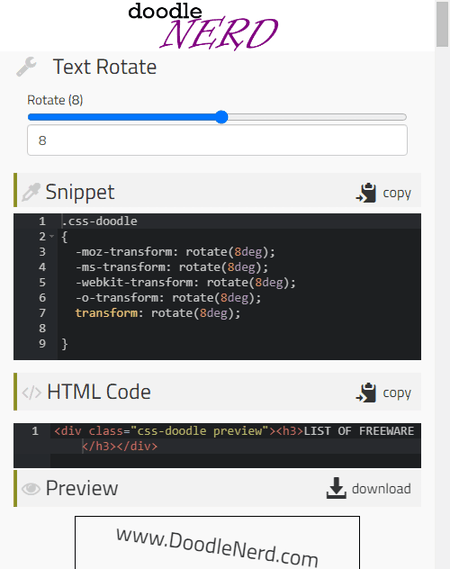Click the doodle NERD logo
This screenshot has width=450, height=569.
coord(203,26)
